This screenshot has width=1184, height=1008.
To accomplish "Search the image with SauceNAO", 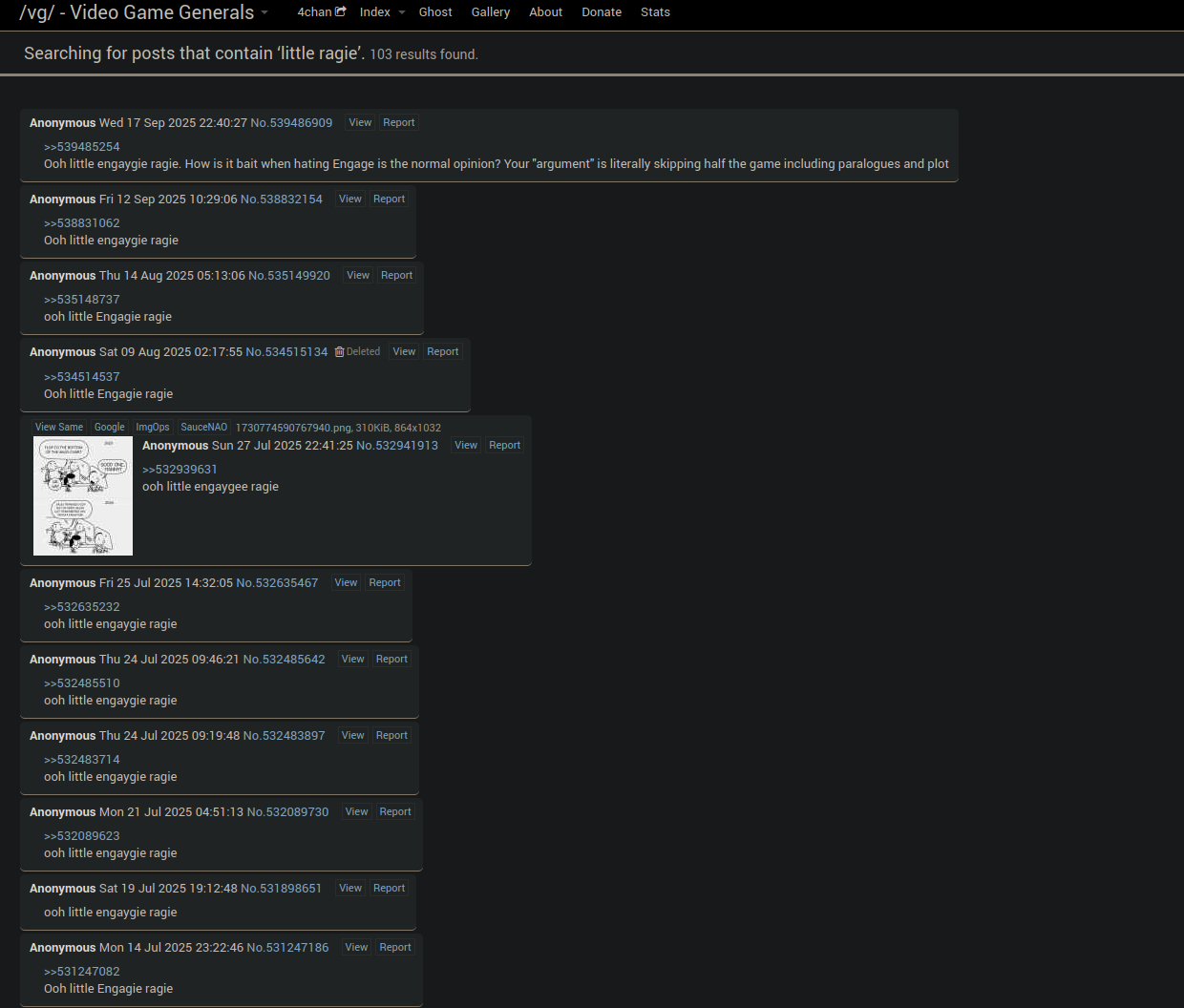I will click(x=204, y=427).
